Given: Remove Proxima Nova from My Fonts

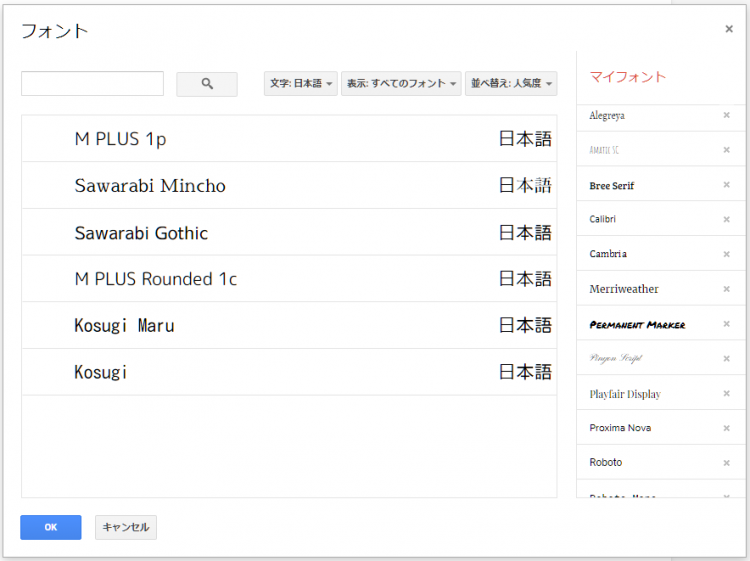Looking at the screenshot, I should coord(726,428).
